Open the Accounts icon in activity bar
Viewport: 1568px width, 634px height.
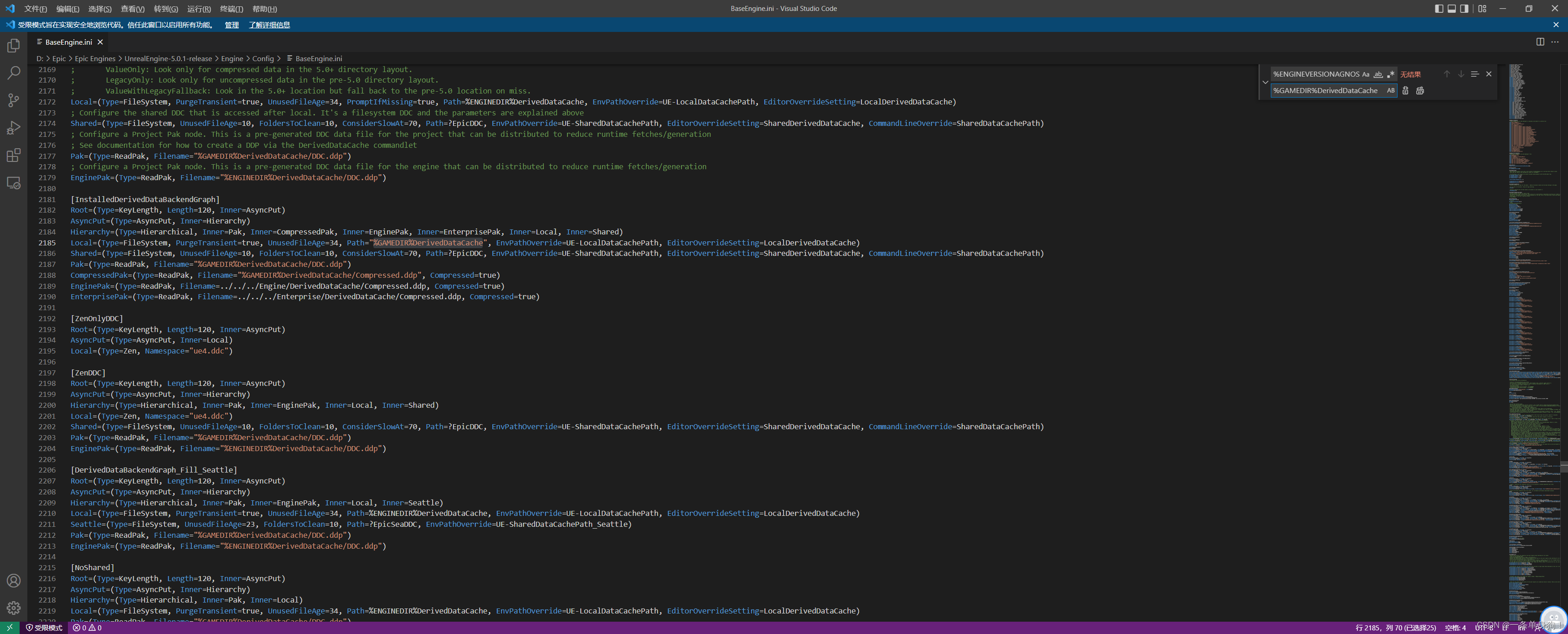[x=13, y=580]
